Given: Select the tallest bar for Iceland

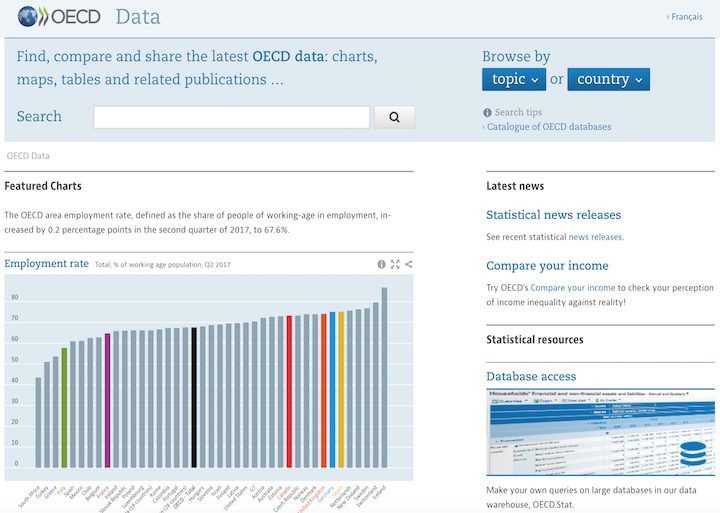Looking at the screenshot, I should pos(384,378).
